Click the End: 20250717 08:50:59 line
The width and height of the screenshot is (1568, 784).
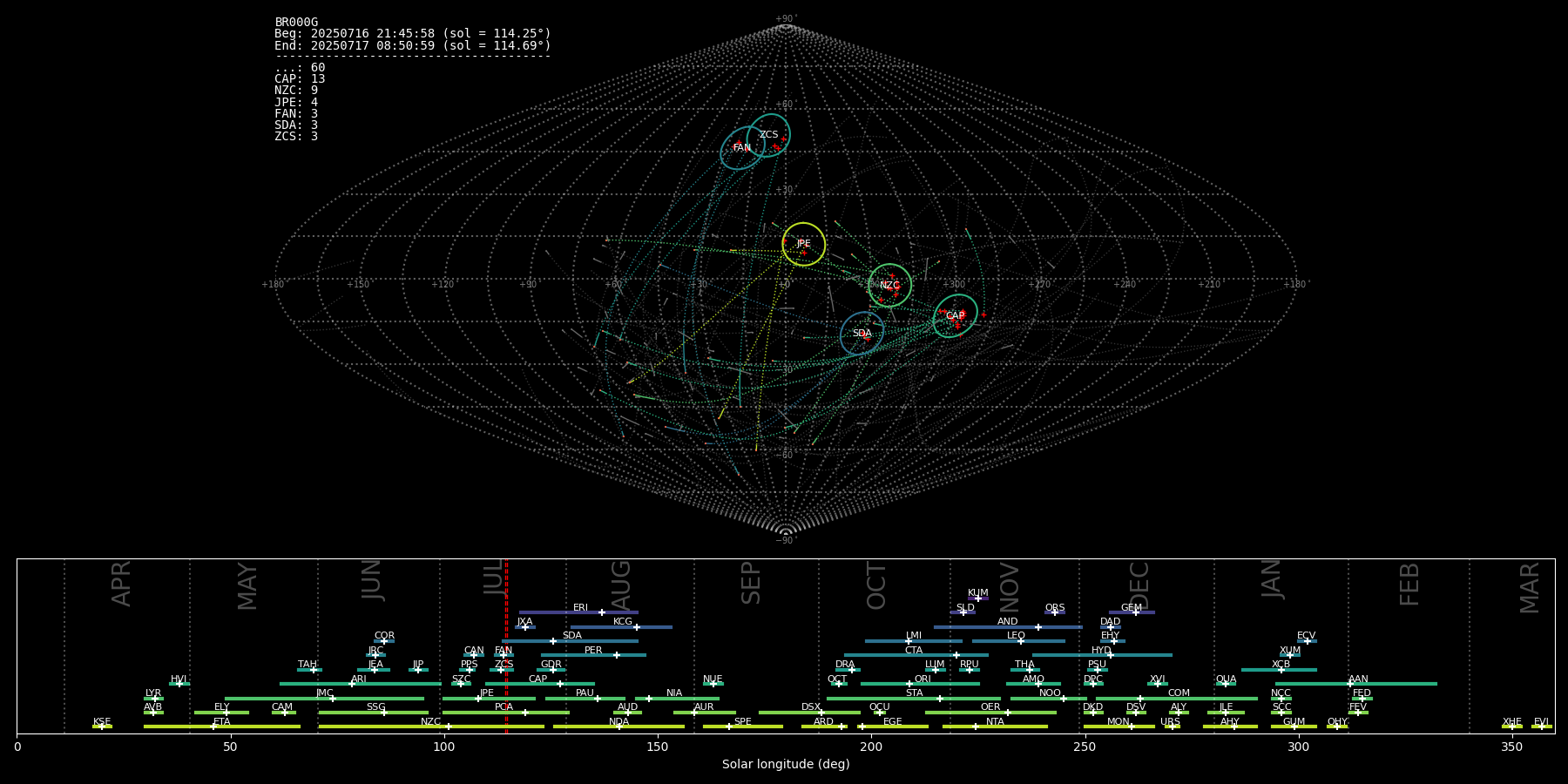click(413, 45)
